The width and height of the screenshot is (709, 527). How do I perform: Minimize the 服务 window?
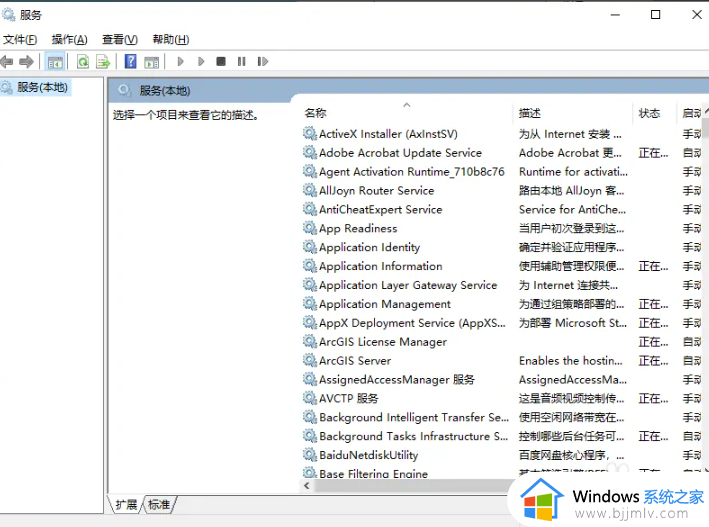point(615,15)
